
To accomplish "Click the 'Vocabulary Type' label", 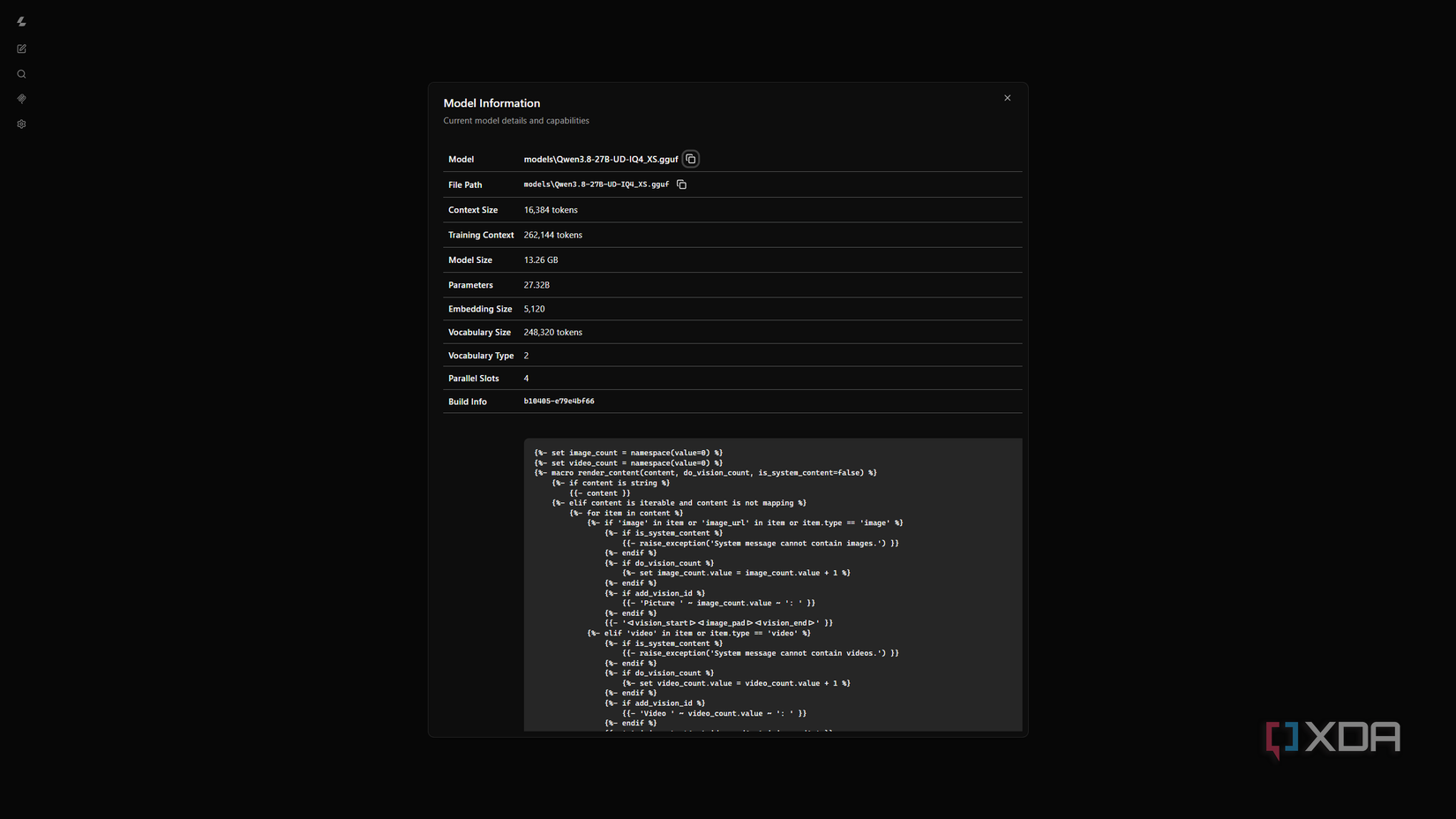I will (481, 356).
